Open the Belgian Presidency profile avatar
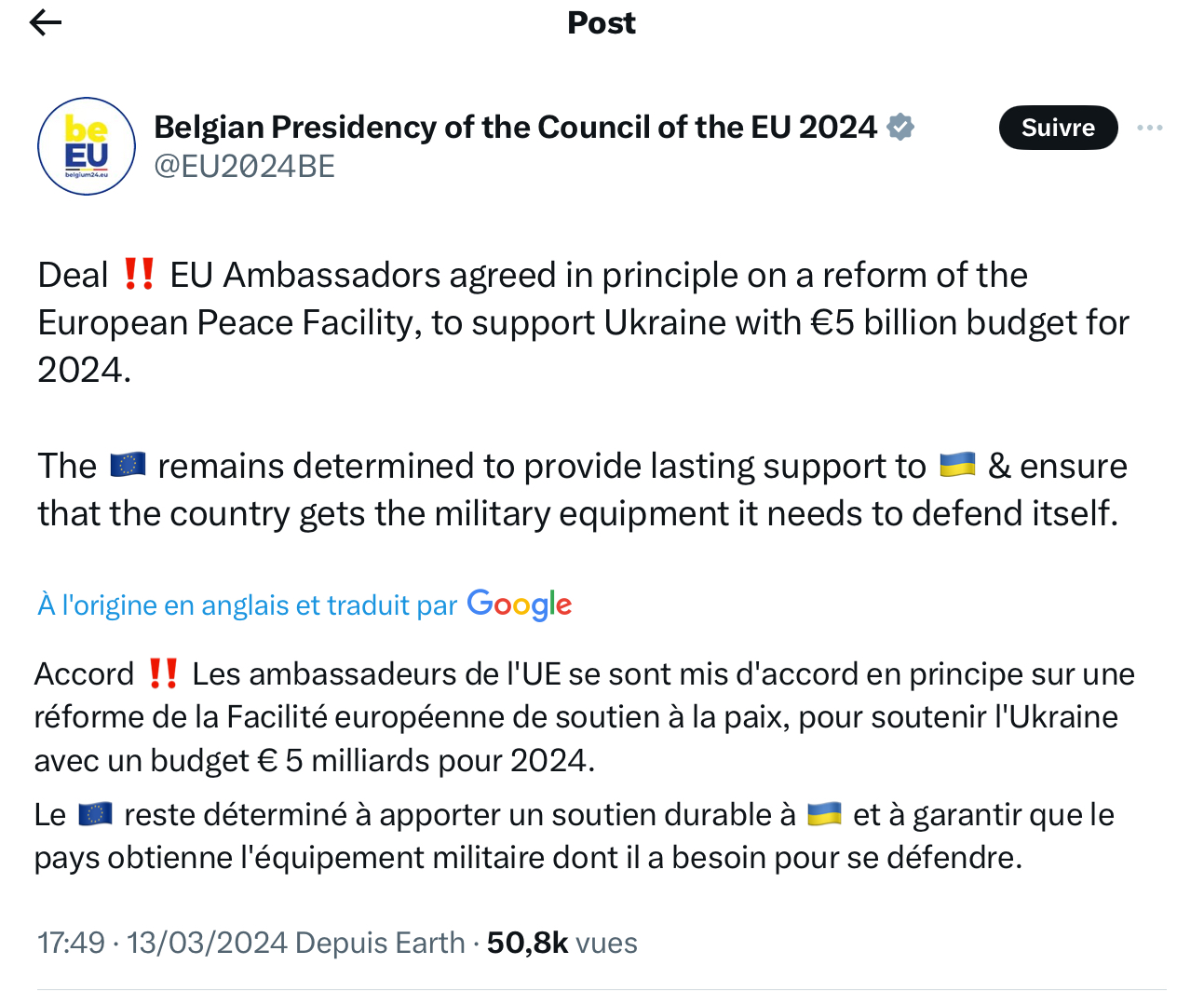 point(87,146)
